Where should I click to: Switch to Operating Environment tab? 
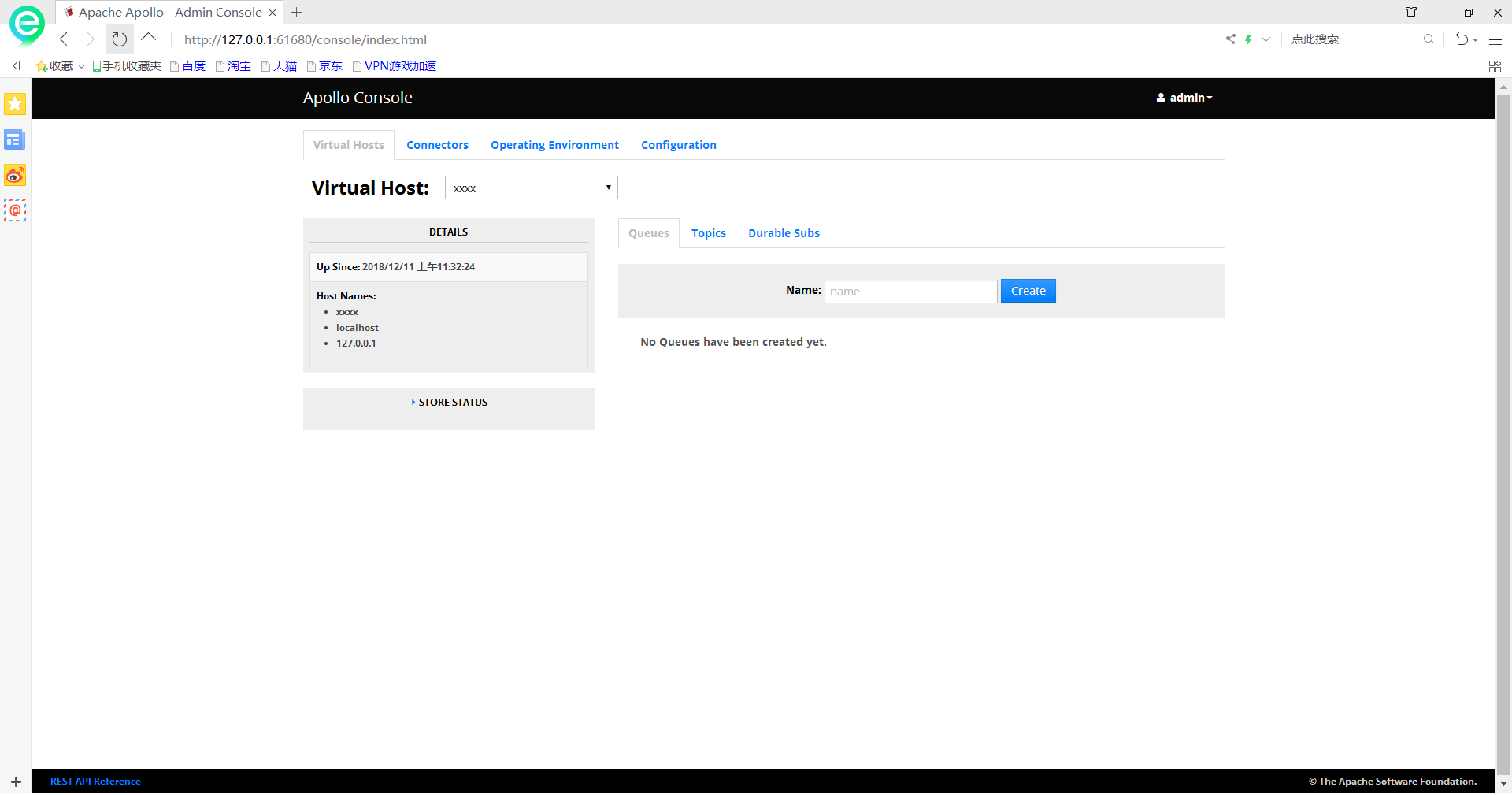point(554,145)
